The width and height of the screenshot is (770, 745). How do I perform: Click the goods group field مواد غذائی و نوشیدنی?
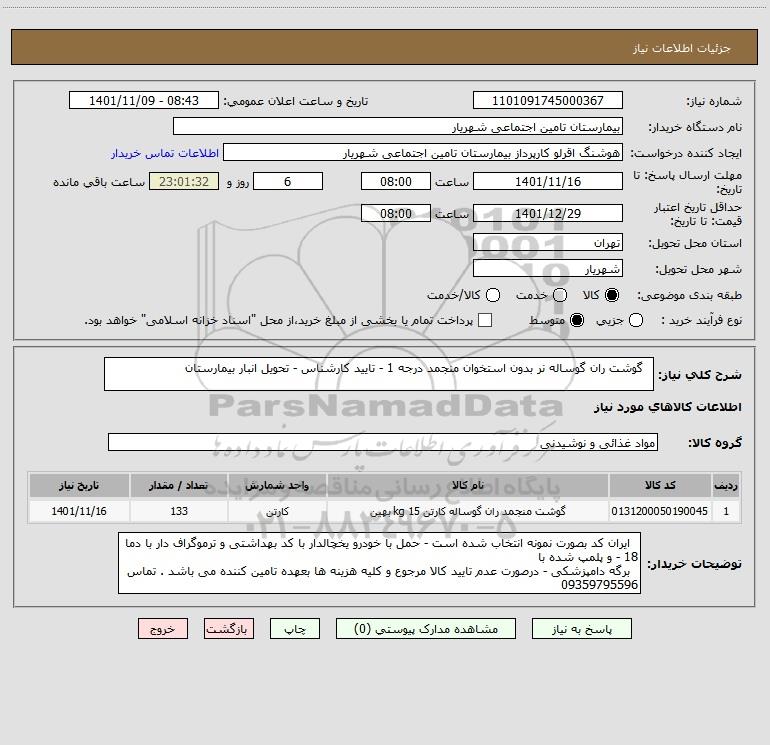383,442
